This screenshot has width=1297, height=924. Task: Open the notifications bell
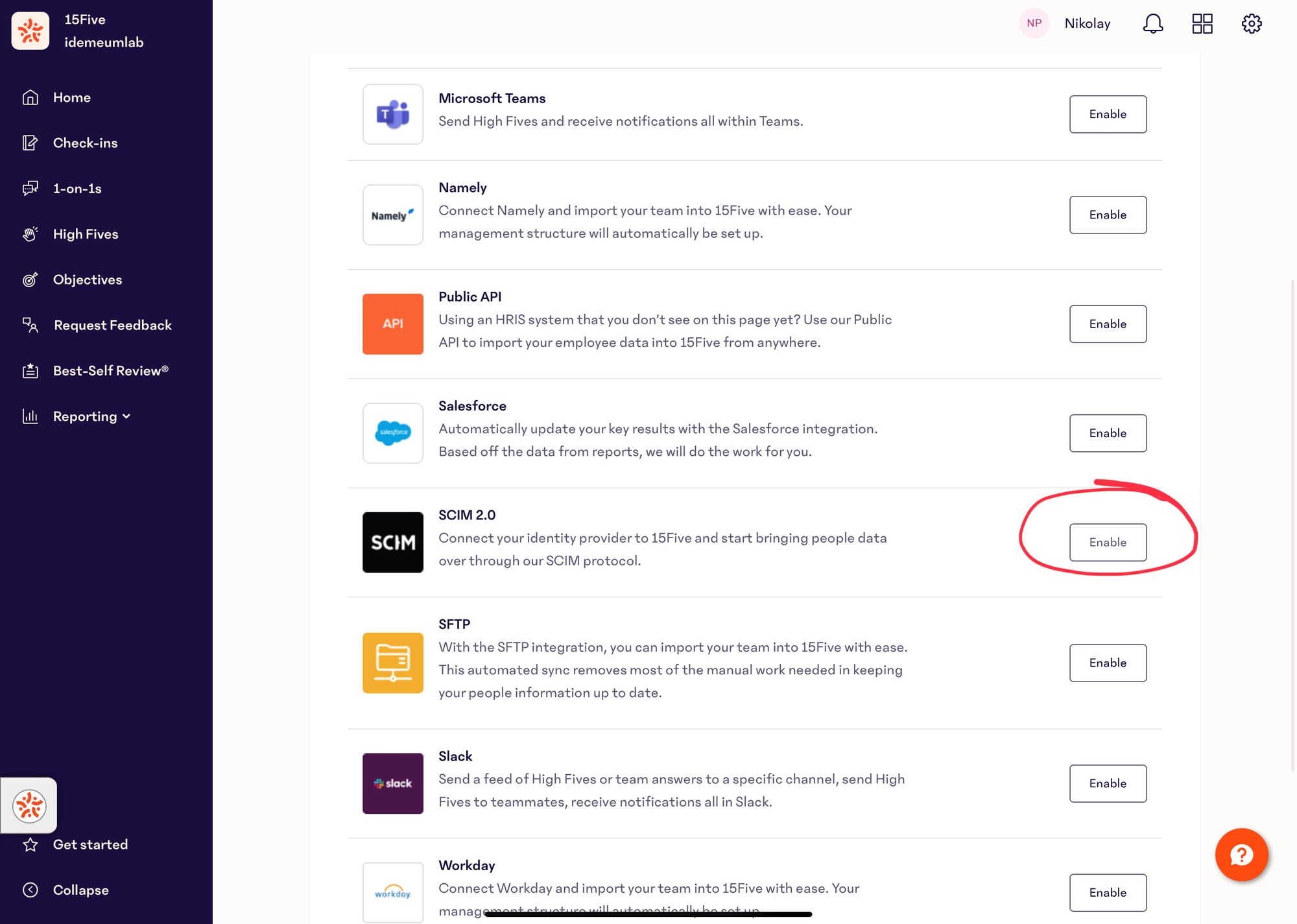click(x=1153, y=23)
